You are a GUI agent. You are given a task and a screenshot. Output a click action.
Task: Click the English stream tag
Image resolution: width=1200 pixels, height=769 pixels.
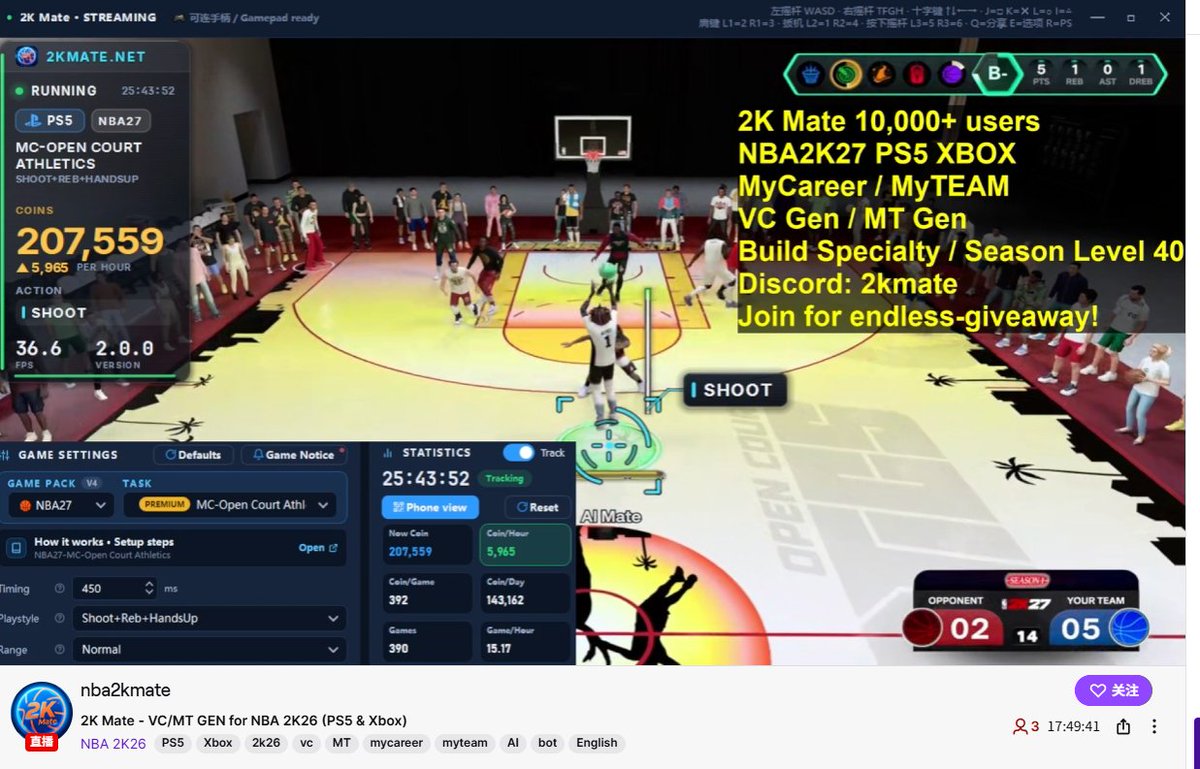(597, 743)
